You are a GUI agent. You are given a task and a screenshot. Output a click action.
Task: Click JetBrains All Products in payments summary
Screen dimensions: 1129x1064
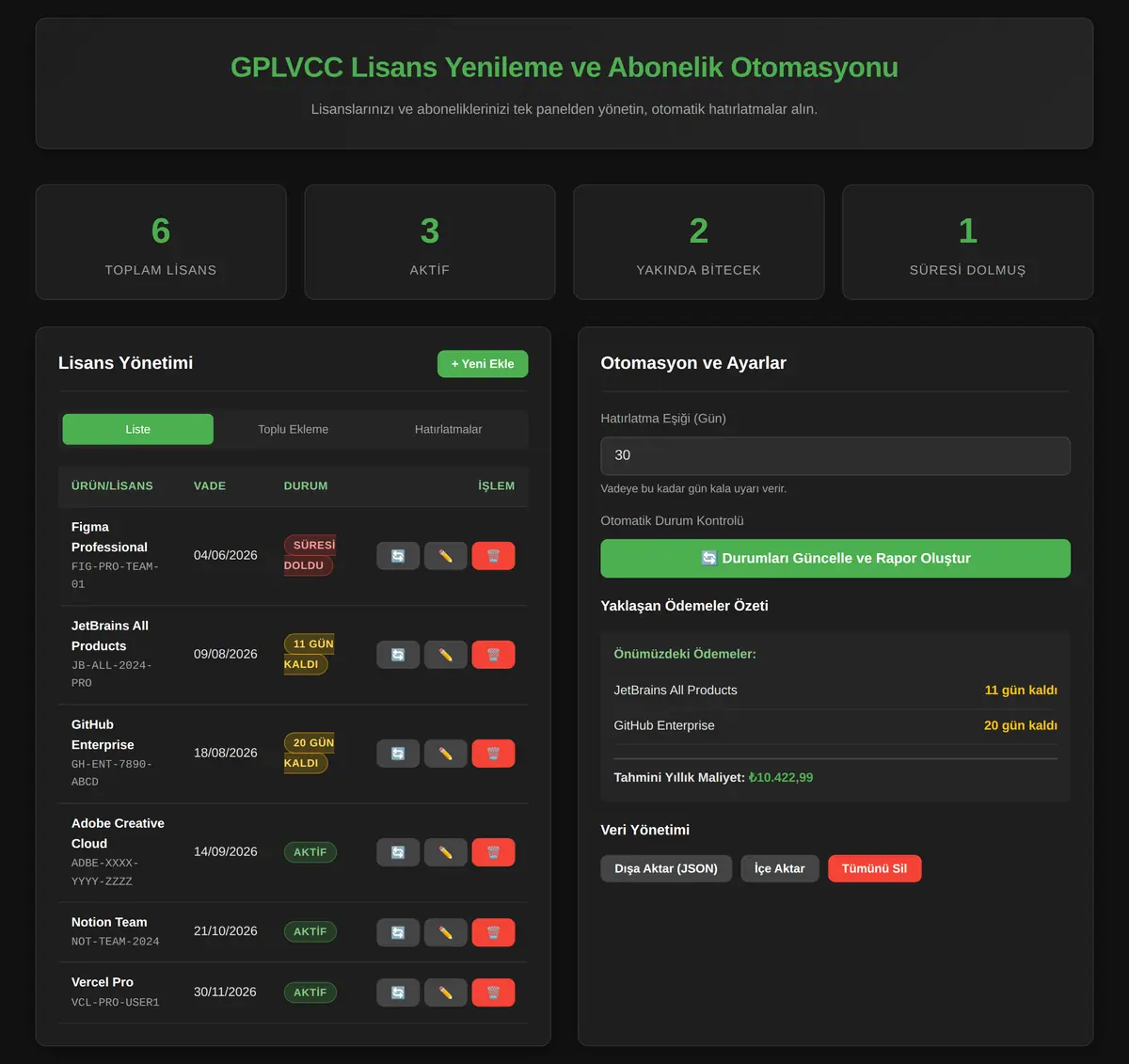676,691
